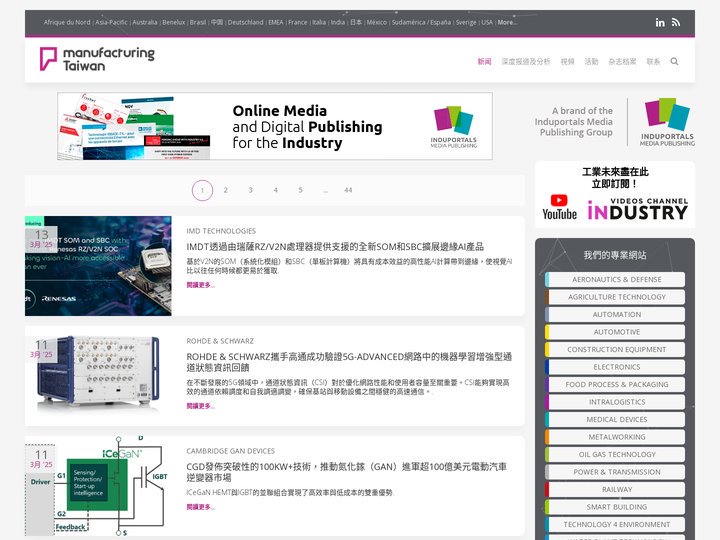Open Electronics site
Screen dimensions: 720x540
coord(615,367)
